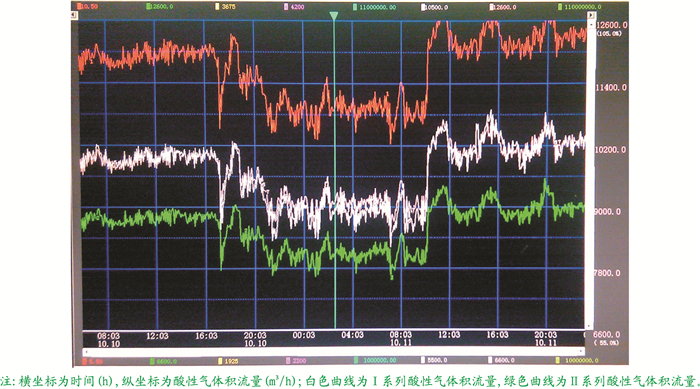Click the 6600.0 lower scale value

coord(607,334)
